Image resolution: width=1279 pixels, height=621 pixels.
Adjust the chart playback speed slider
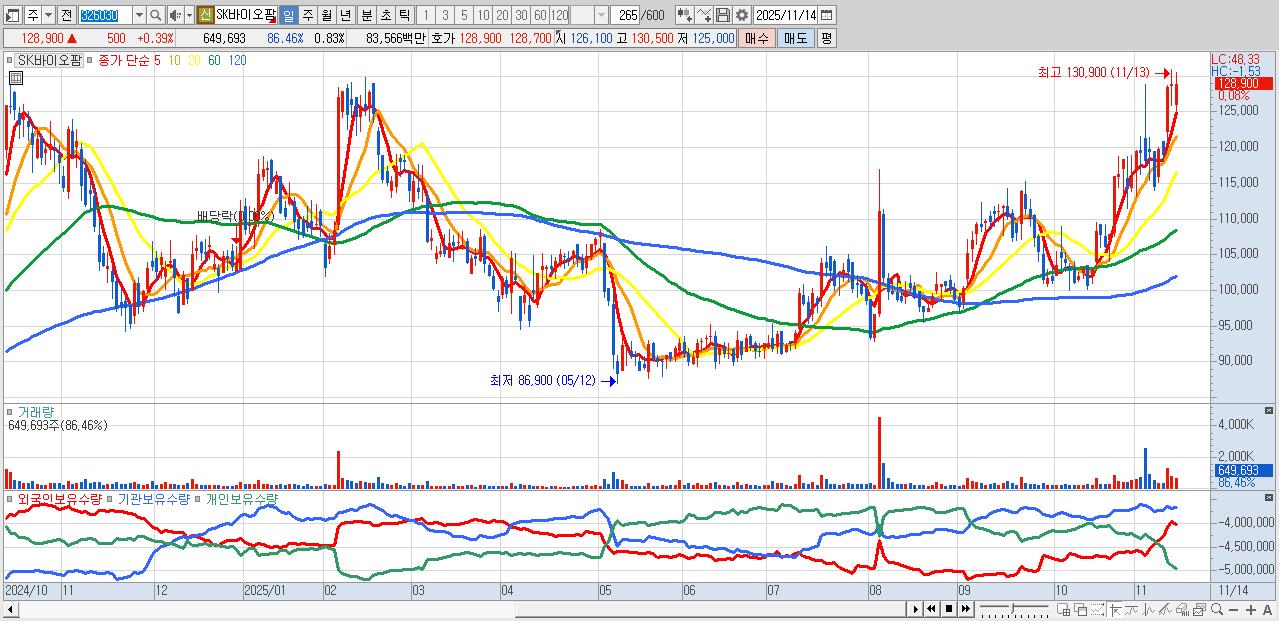1014,609
